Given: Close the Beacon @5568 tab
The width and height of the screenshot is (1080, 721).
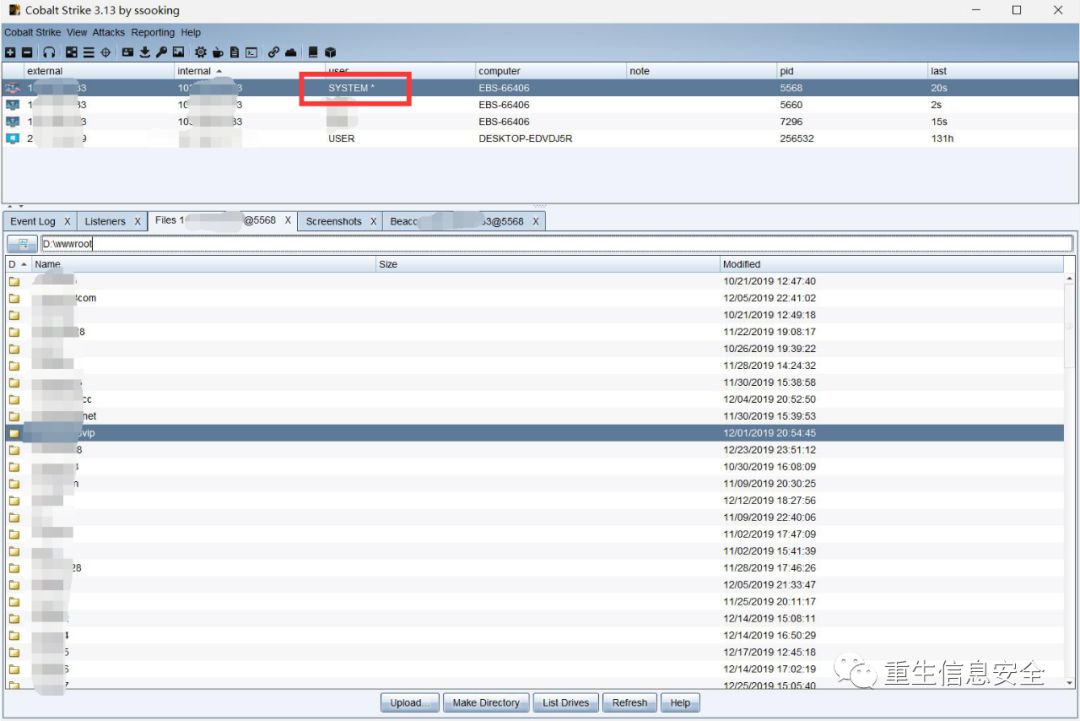Looking at the screenshot, I should click(535, 221).
